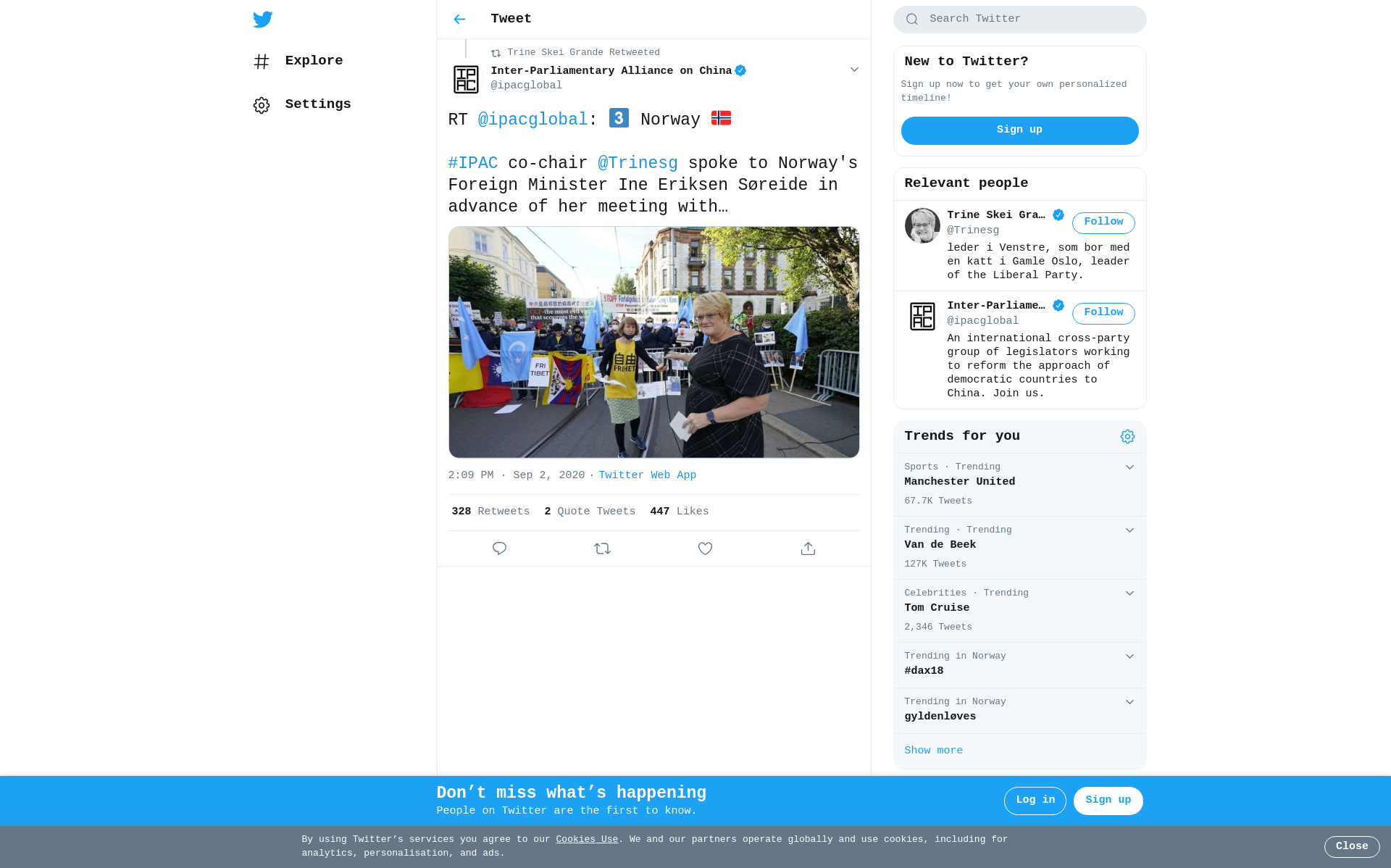
Task: Open the tweet's protest photo
Action: click(653, 342)
